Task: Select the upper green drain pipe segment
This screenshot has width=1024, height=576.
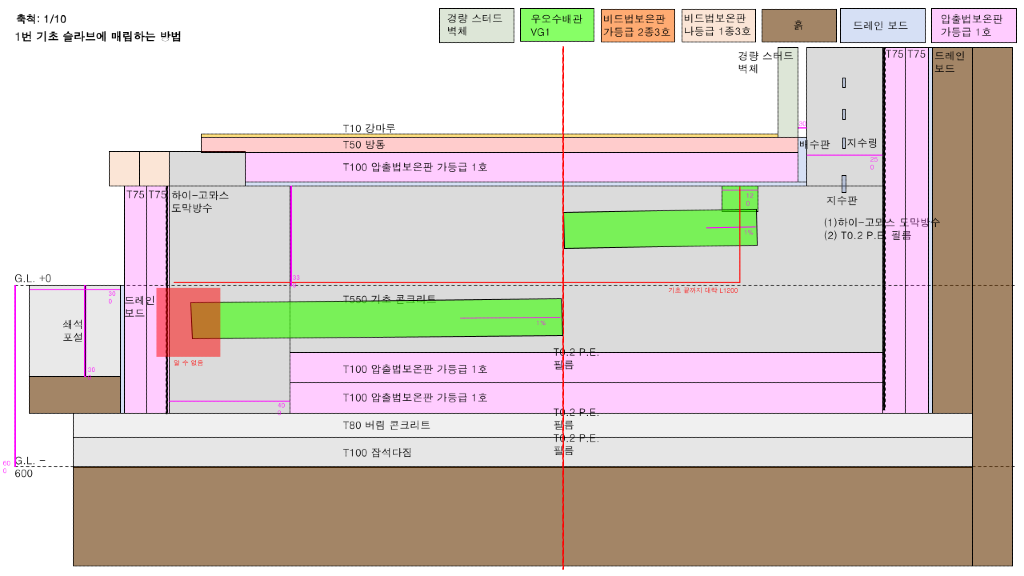Action: coord(660,229)
